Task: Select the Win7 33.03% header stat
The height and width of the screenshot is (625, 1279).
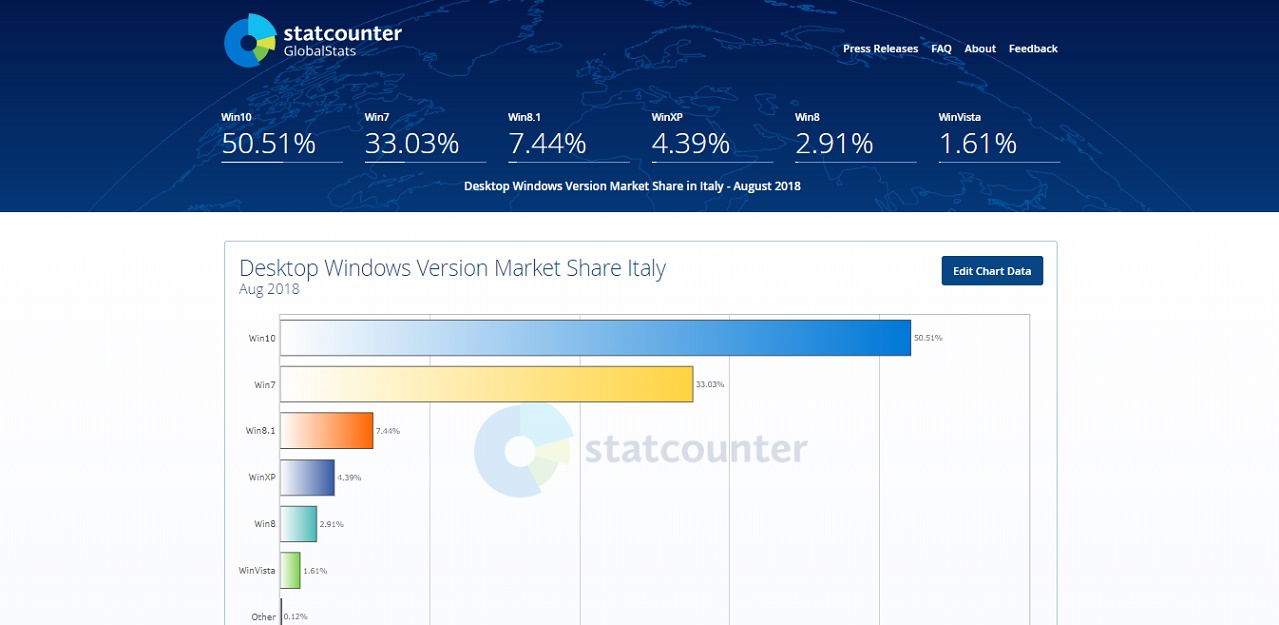Action: [425, 136]
